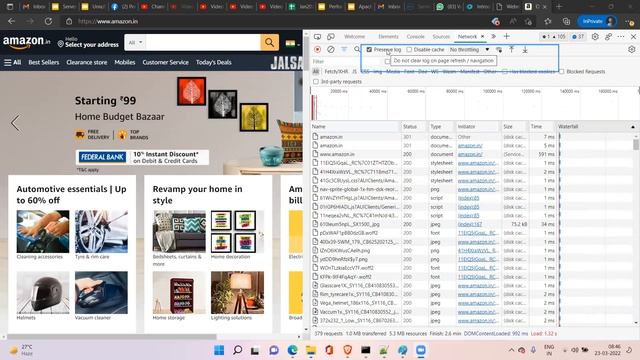Click Amazon search magnifier button
Viewport: 640px width, 360px height.
pos(269,42)
